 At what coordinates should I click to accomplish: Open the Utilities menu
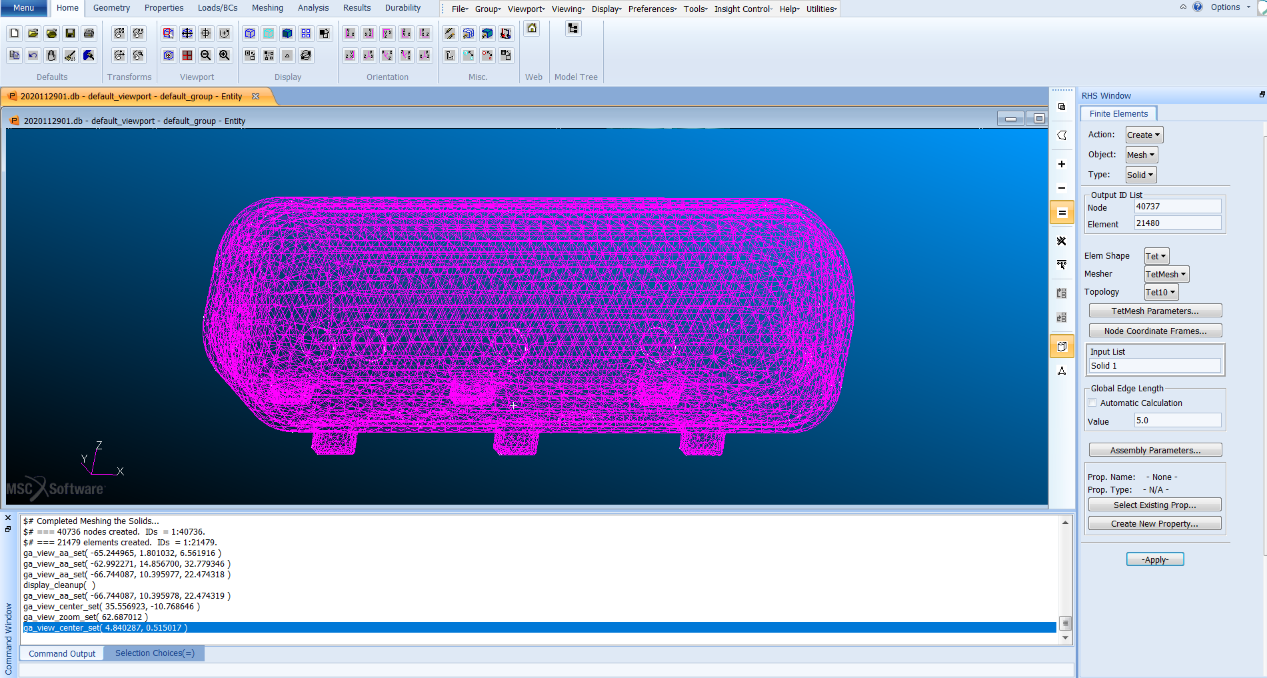pos(821,8)
